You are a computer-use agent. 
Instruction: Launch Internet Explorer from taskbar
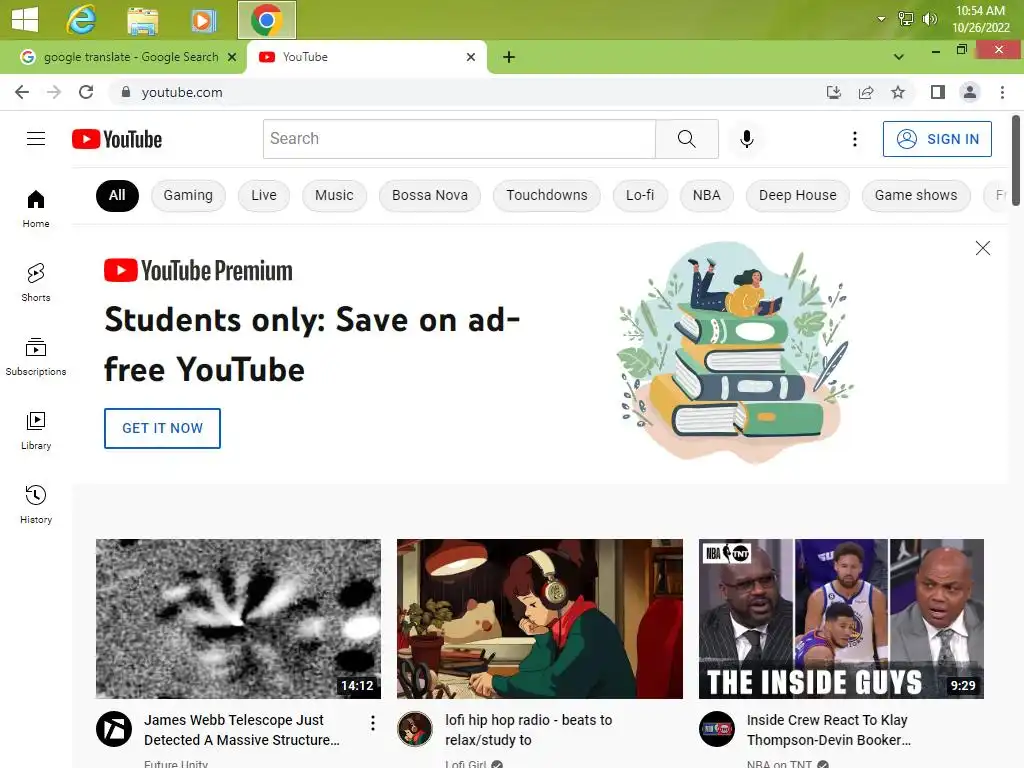pos(81,20)
